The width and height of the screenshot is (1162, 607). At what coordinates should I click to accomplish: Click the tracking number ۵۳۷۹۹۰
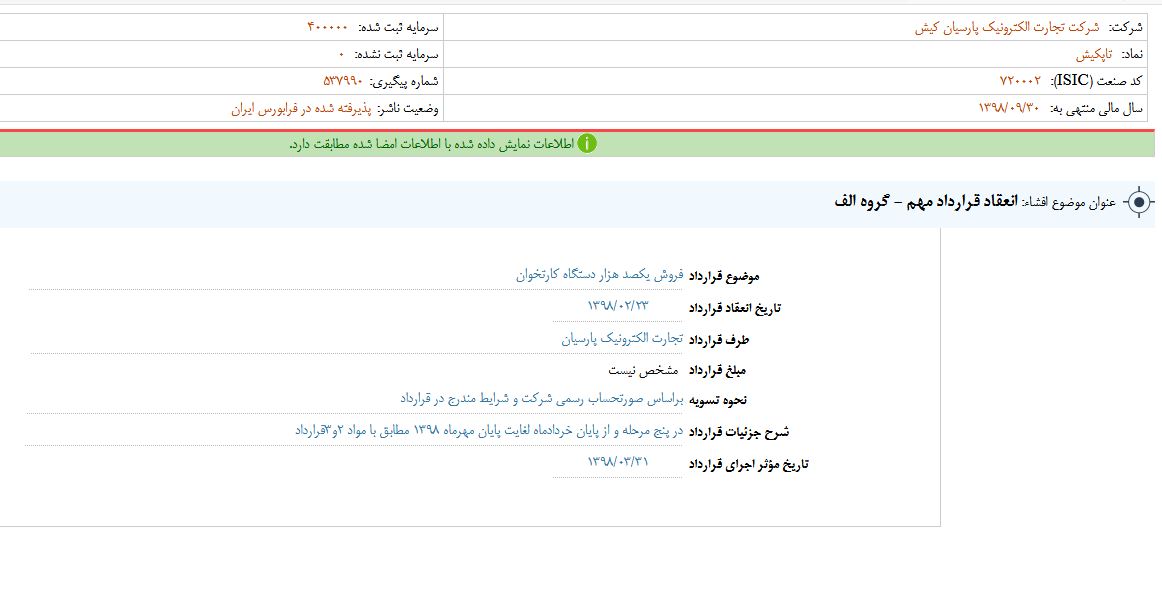[x=342, y=81]
